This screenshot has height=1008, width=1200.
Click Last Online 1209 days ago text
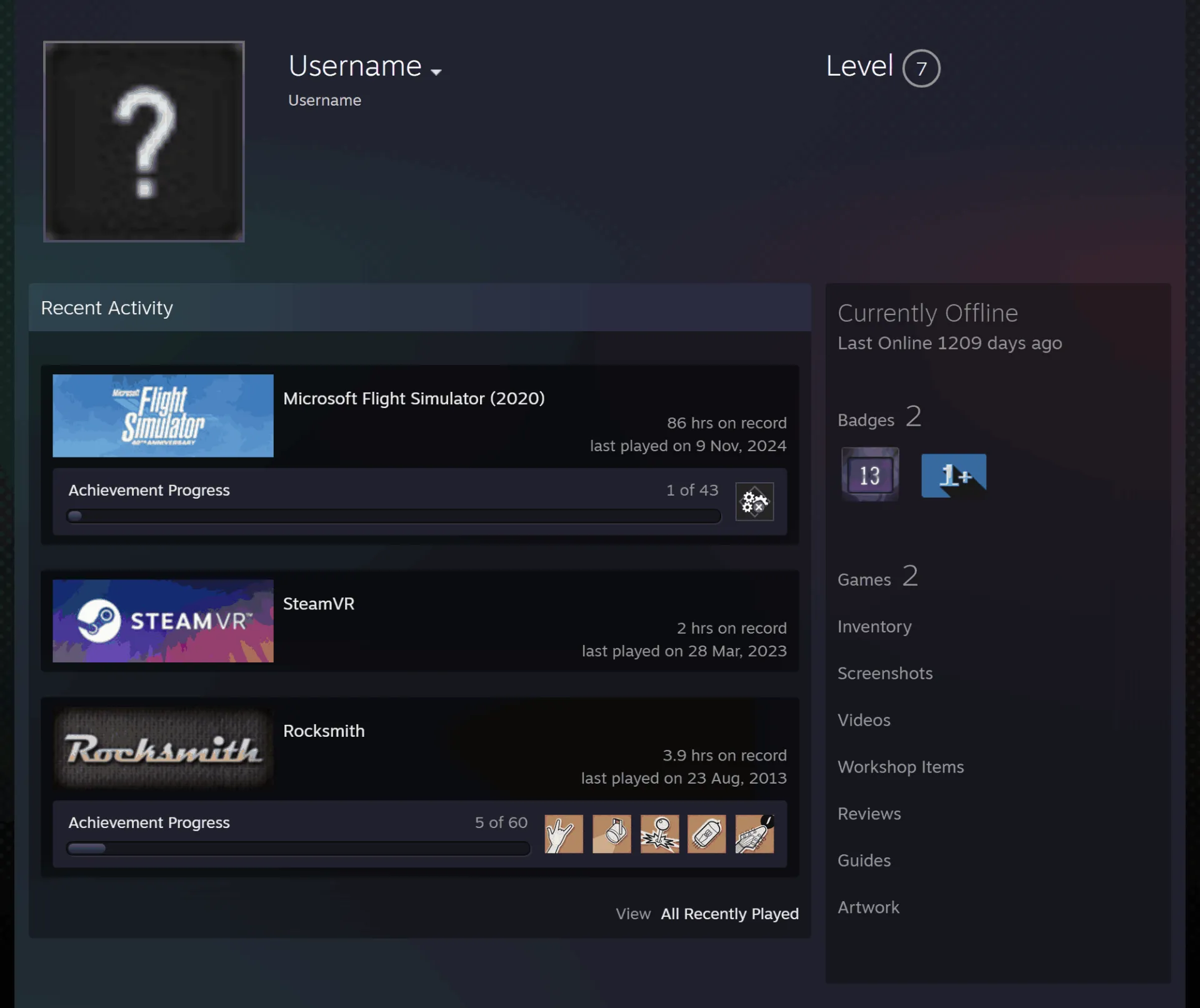[949, 343]
